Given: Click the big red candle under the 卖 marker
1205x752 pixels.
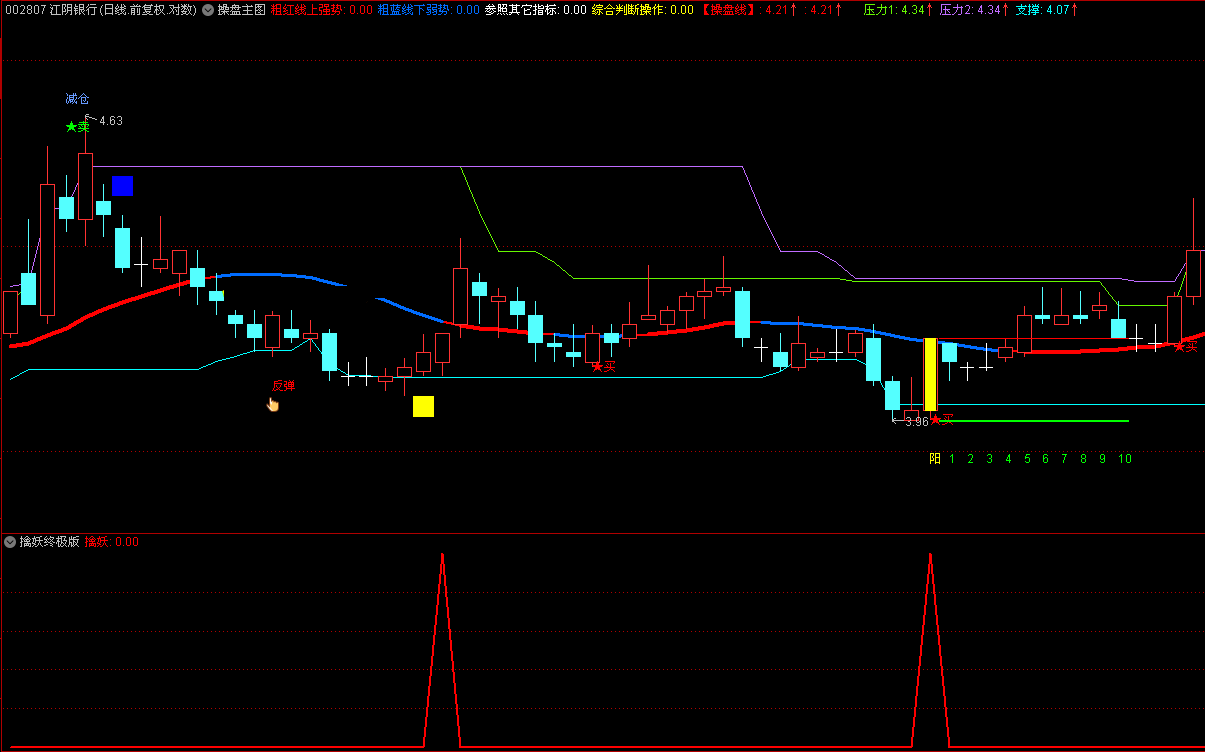Looking at the screenshot, I should pyautogui.click(x=85, y=186).
